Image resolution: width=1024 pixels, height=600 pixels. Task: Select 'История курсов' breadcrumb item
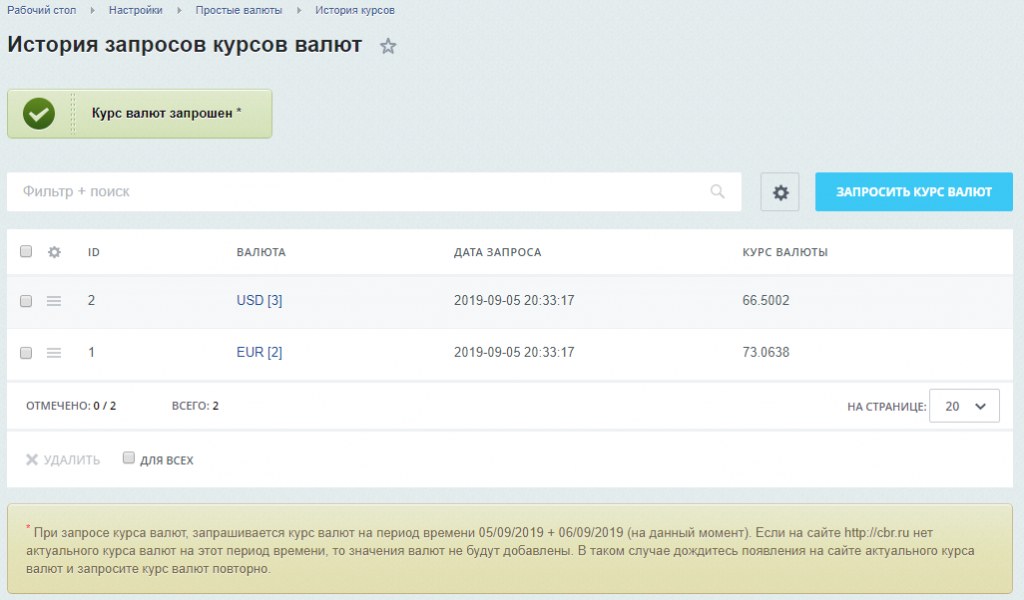(x=355, y=10)
